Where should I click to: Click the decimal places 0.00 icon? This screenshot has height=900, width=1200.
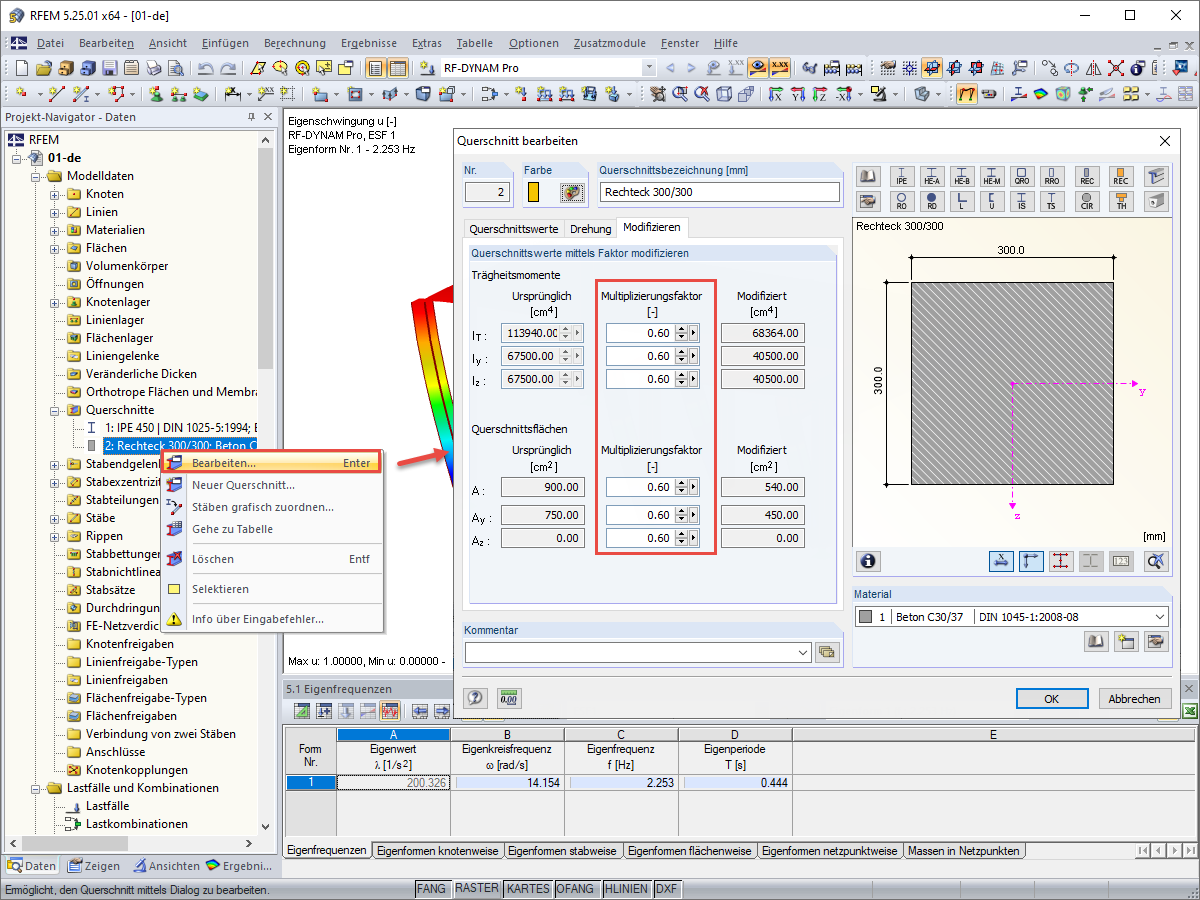(509, 698)
